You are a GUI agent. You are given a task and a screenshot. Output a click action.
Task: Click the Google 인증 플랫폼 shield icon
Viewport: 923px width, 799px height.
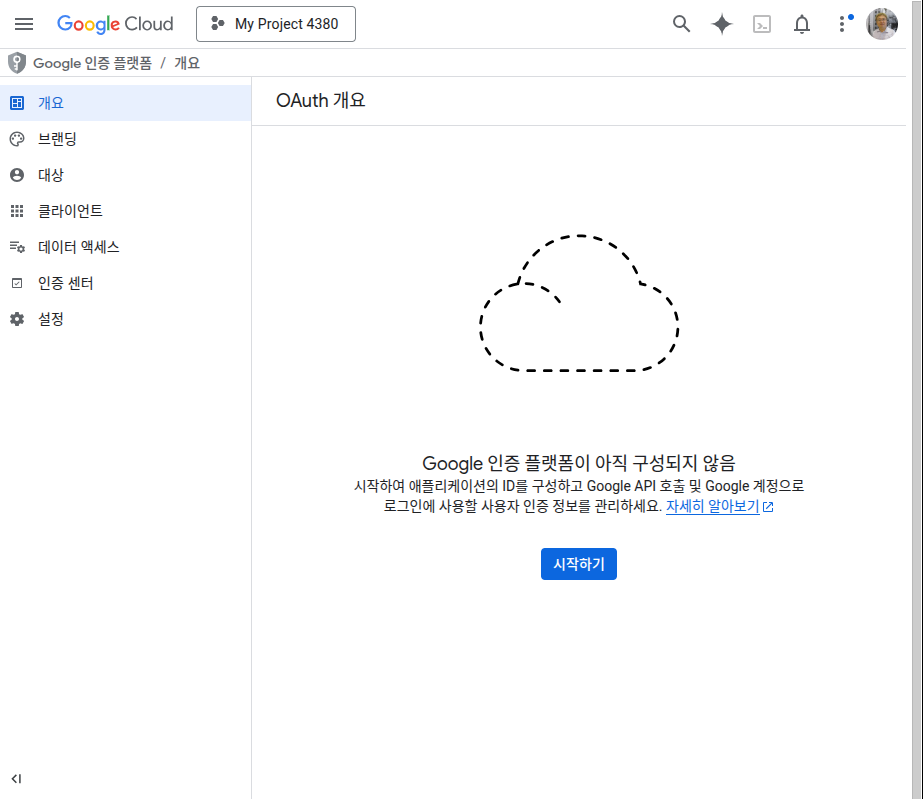pyautogui.click(x=16, y=63)
